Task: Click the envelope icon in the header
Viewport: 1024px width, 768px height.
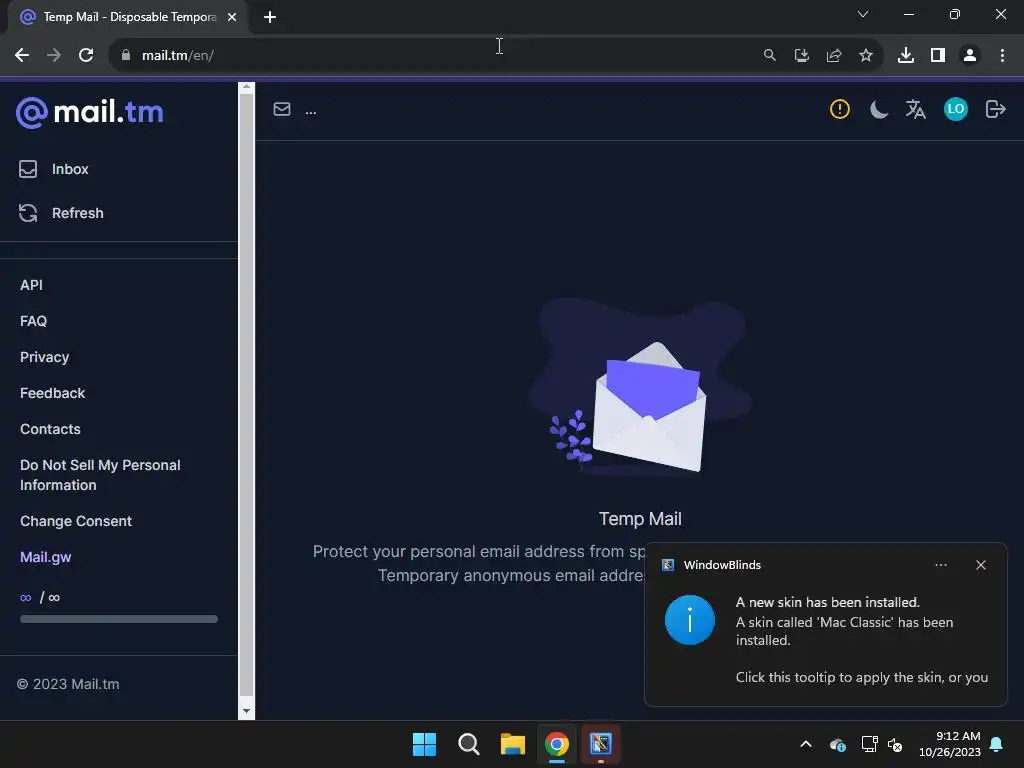Action: (x=281, y=109)
